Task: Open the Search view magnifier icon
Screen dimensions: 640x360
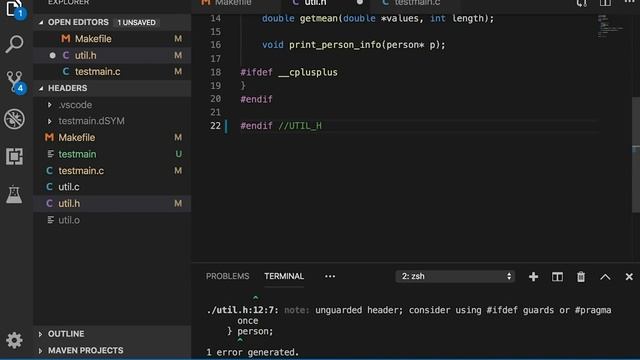Action: [x=15, y=44]
